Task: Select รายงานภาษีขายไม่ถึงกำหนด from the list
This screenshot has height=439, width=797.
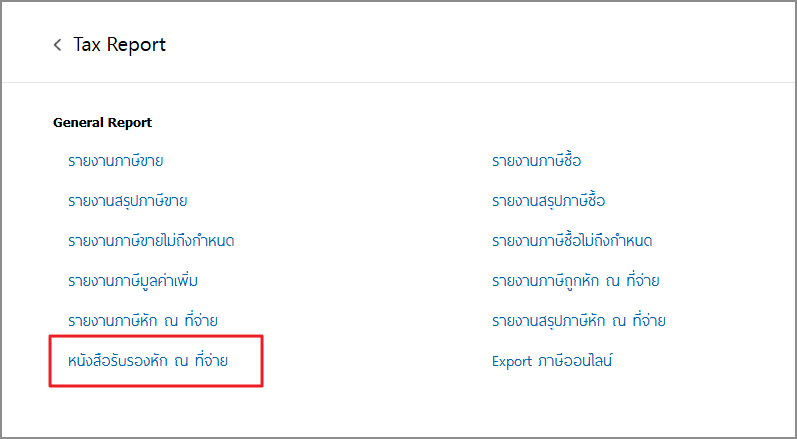Action: point(151,241)
